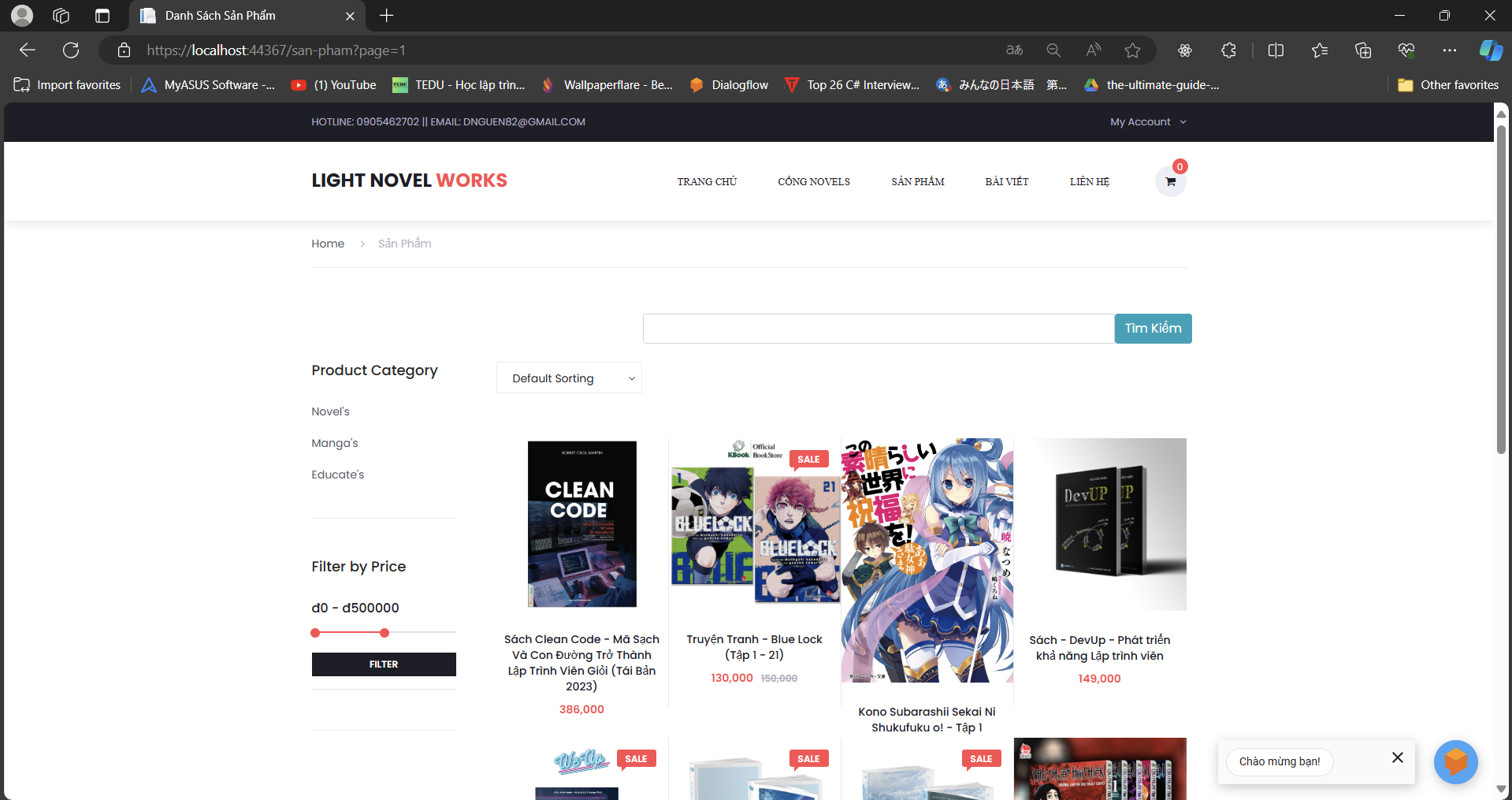This screenshot has width=1512, height=800.
Task: View site information lock icon
Action: (x=124, y=50)
